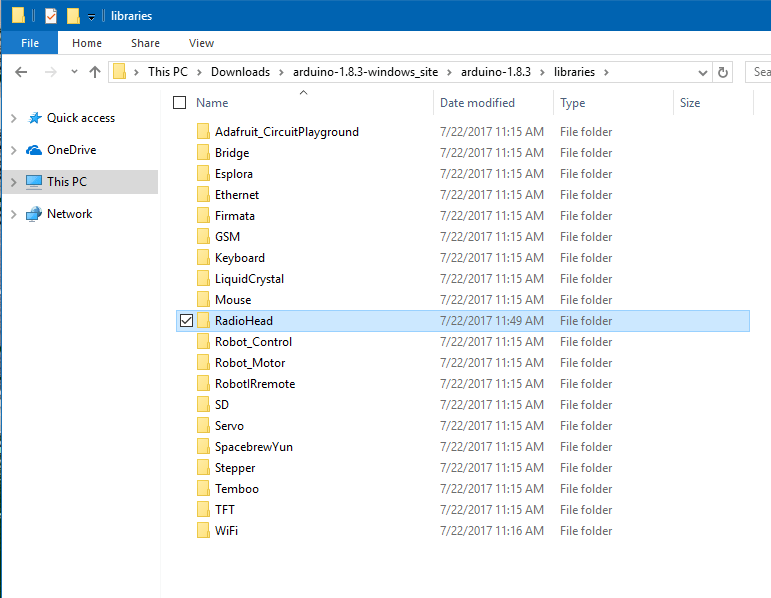The image size is (771, 598).
Task: Tick the select-all checkbox beside Name
Action: (180, 103)
